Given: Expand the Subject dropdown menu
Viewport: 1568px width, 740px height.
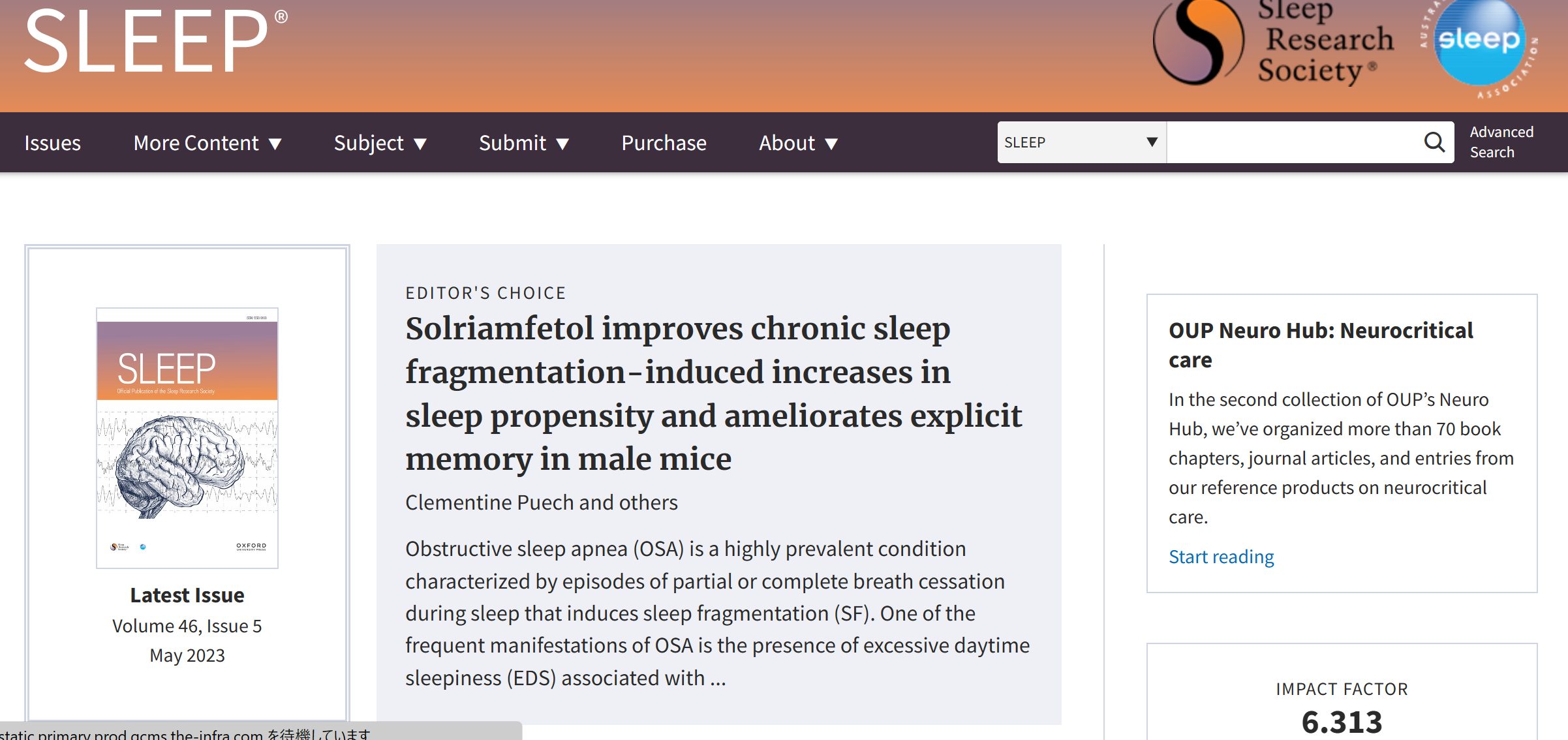Looking at the screenshot, I should (x=380, y=143).
